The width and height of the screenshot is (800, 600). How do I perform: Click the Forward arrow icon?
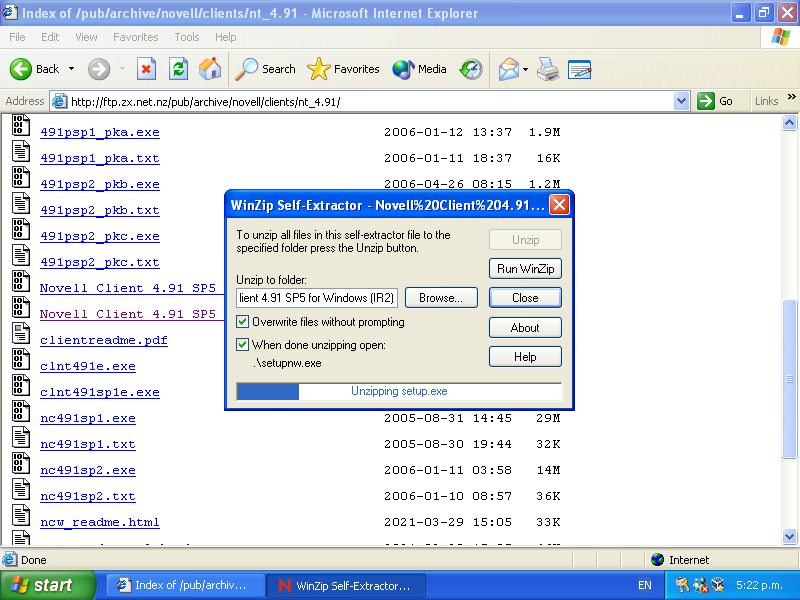(x=98, y=69)
